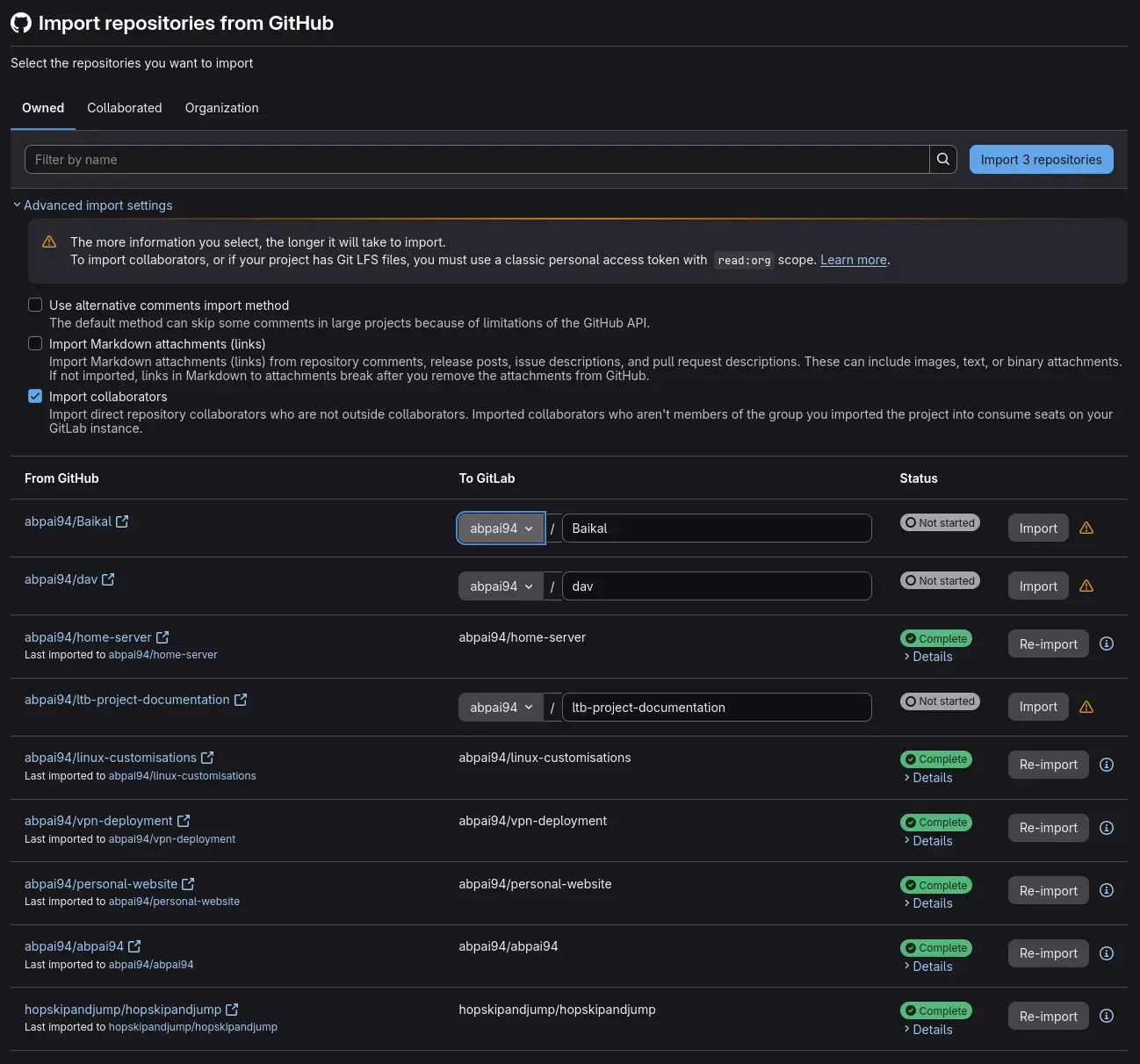Open external link icon for abpai94/abpai94
Image resolution: width=1140 pixels, height=1064 pixels.
134,946
